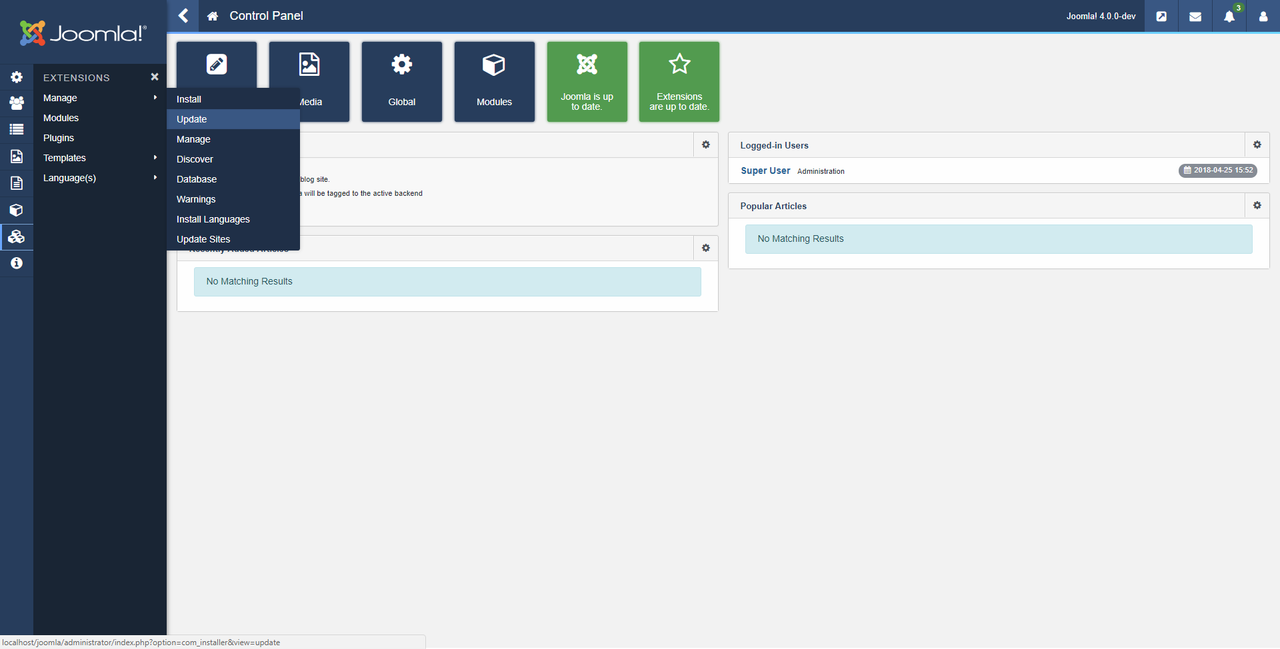Image resolution: width=1280 pixels, height=649 pixels.
Task: Click the new article pencil quick icon
Action: click(x=217, y=65)
